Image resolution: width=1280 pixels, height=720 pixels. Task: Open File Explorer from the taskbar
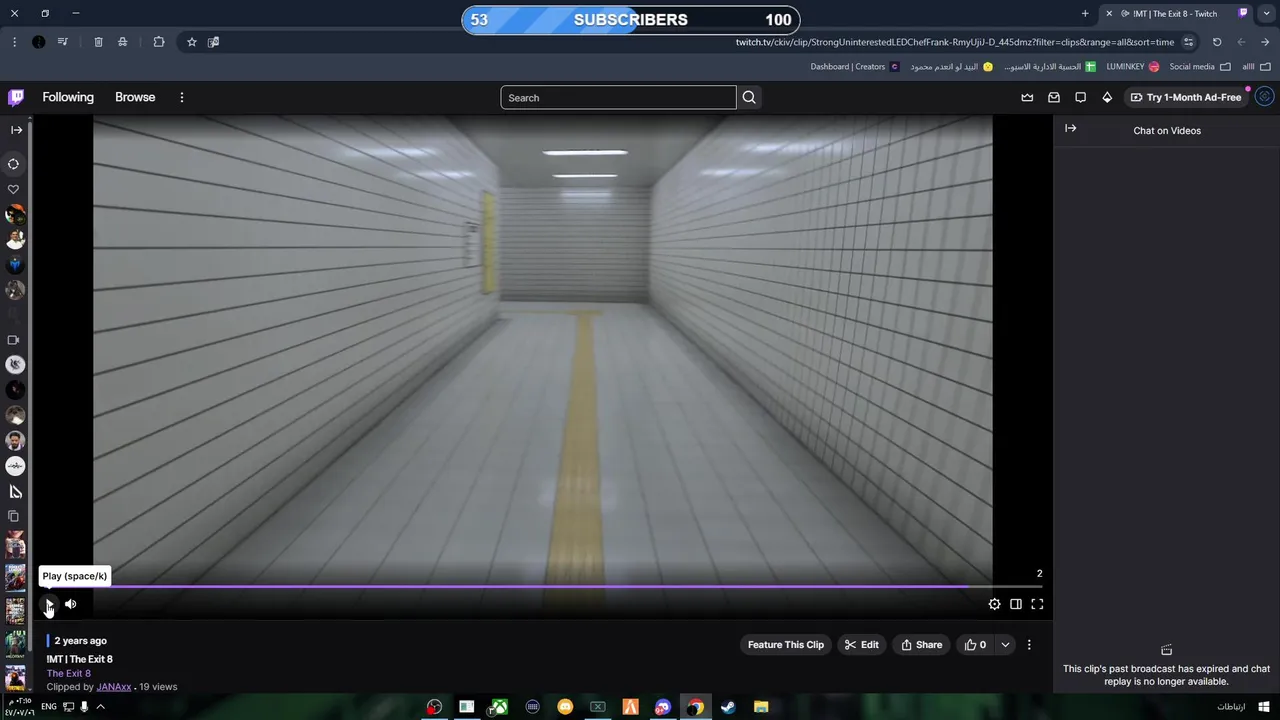(x=761, y=707)
